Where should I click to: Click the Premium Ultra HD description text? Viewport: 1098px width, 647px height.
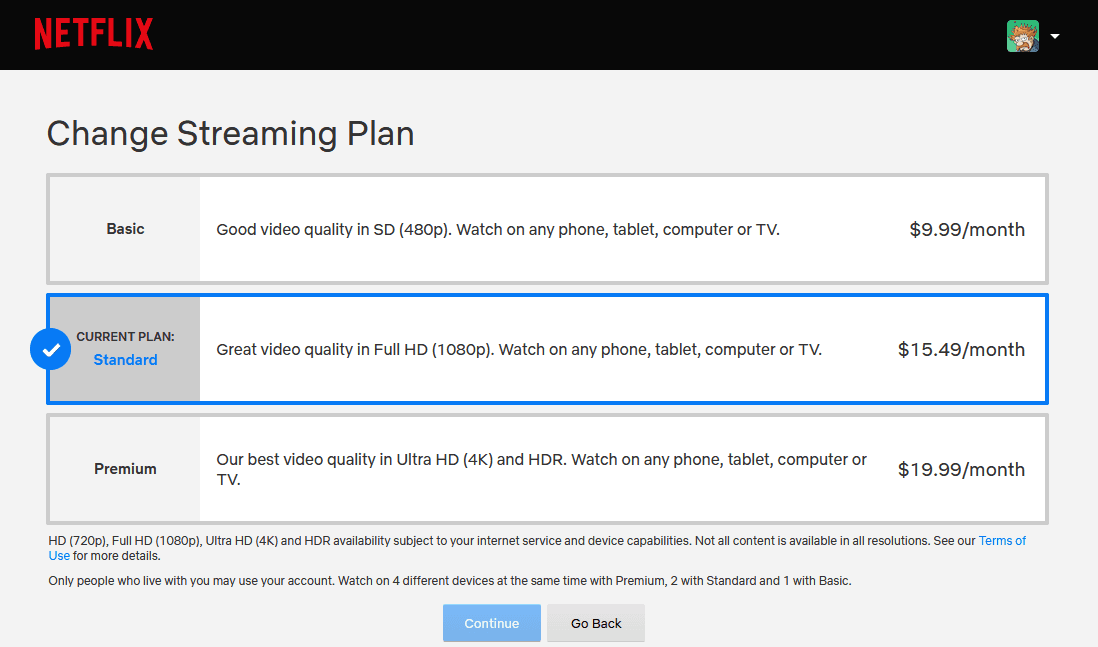point(541,469)
